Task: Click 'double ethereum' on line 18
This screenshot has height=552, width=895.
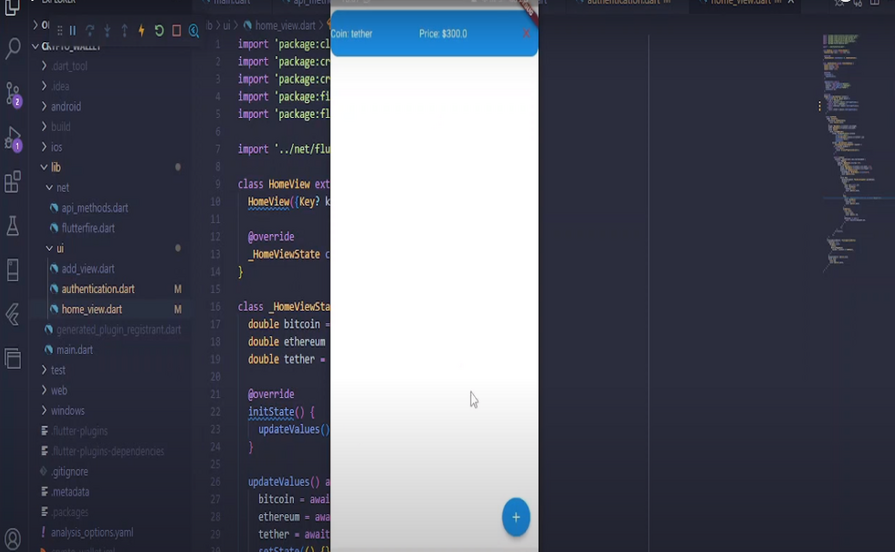Action: [x=287, y=342]
